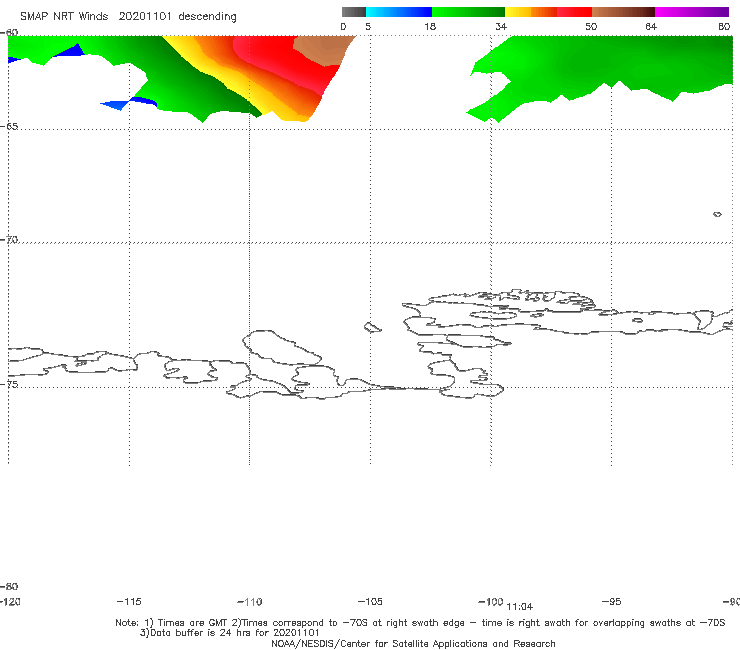This screenshot has height=650, width=740.
Task: Click the colorbar label '64'
Action: [x=651, y=26]
